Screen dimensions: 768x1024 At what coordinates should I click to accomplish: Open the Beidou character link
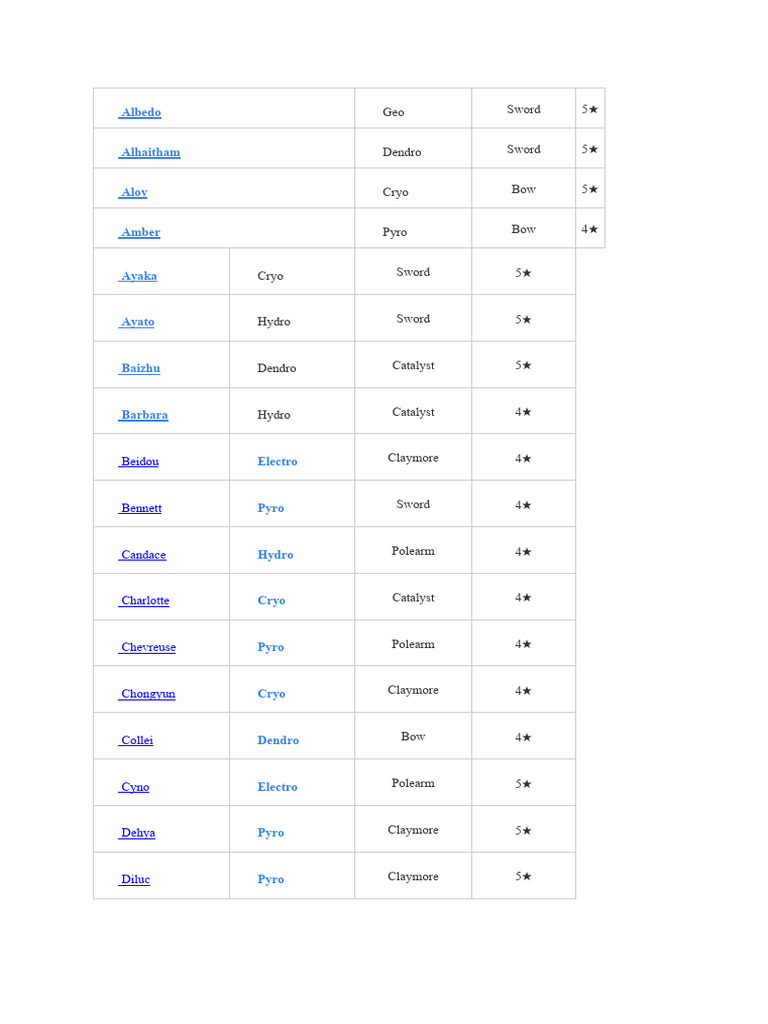click(x=139, y=462)
